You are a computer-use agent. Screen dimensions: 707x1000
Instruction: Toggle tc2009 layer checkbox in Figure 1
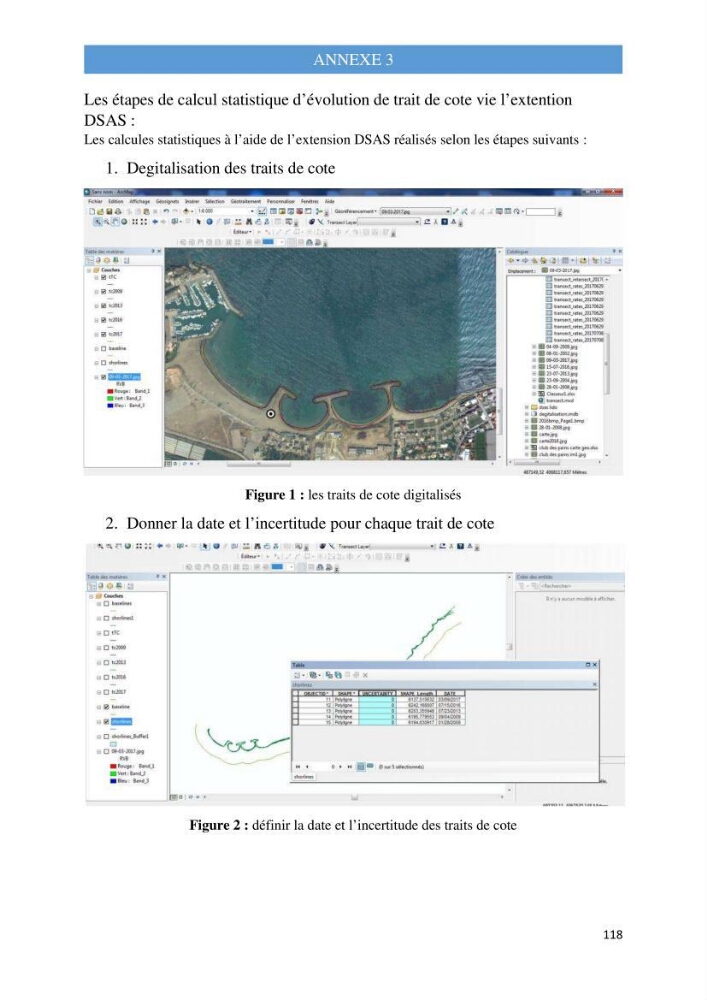coord(103,291)
